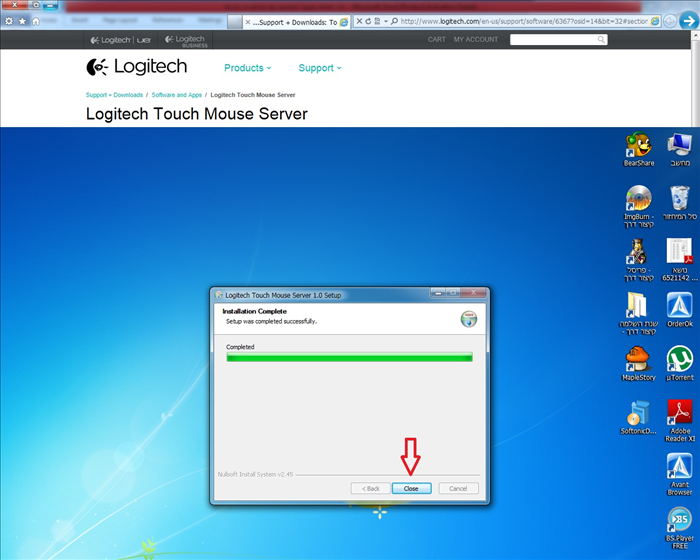This screenshot has width=700, height=560.
Task: Click the installer icon in the setup header
Action: click(469, 319)
